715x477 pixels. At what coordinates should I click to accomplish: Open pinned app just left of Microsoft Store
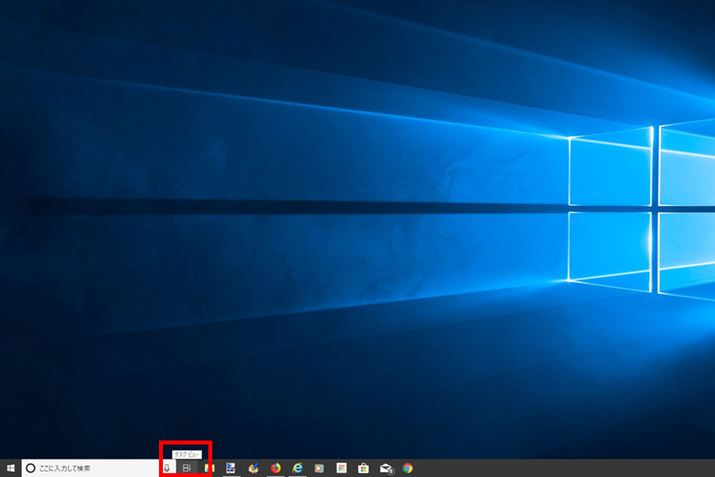click(x=342, y=468)
